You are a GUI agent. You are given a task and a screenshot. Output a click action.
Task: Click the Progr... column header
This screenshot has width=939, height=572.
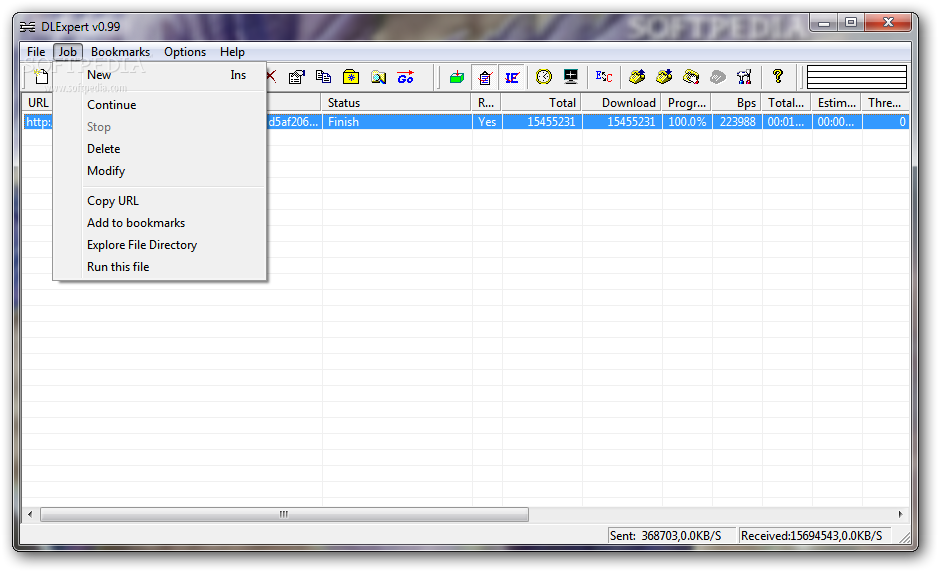coord(687,103)
